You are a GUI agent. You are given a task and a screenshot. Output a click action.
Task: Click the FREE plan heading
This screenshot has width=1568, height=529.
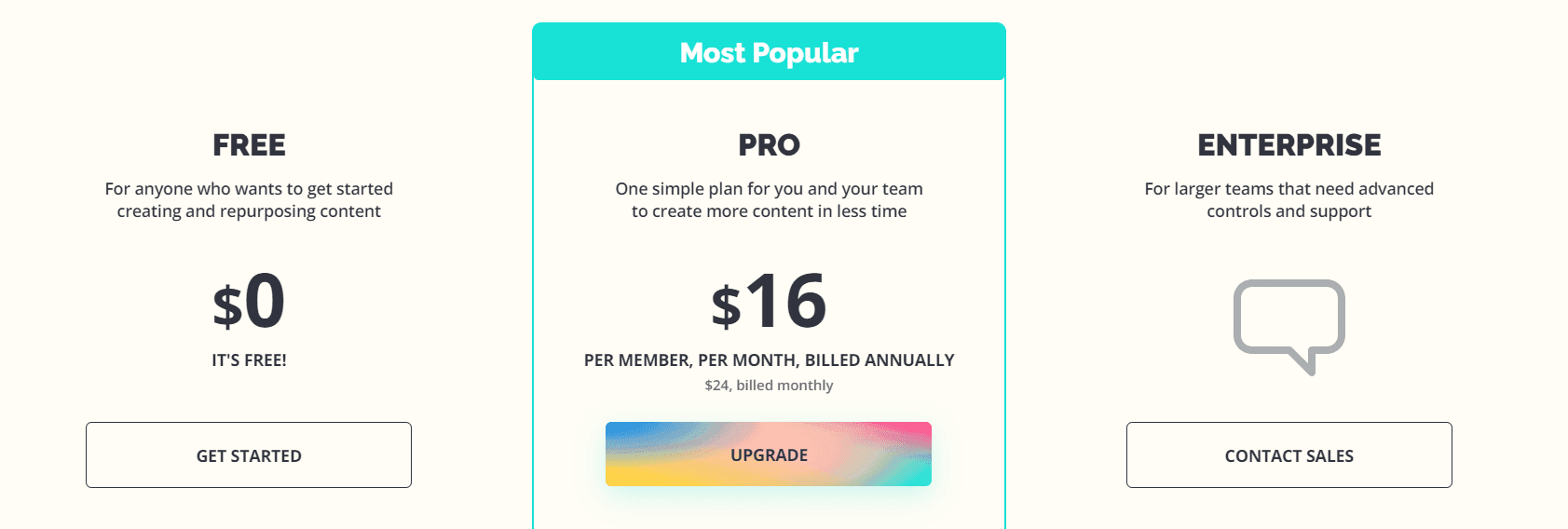point(249,145)
